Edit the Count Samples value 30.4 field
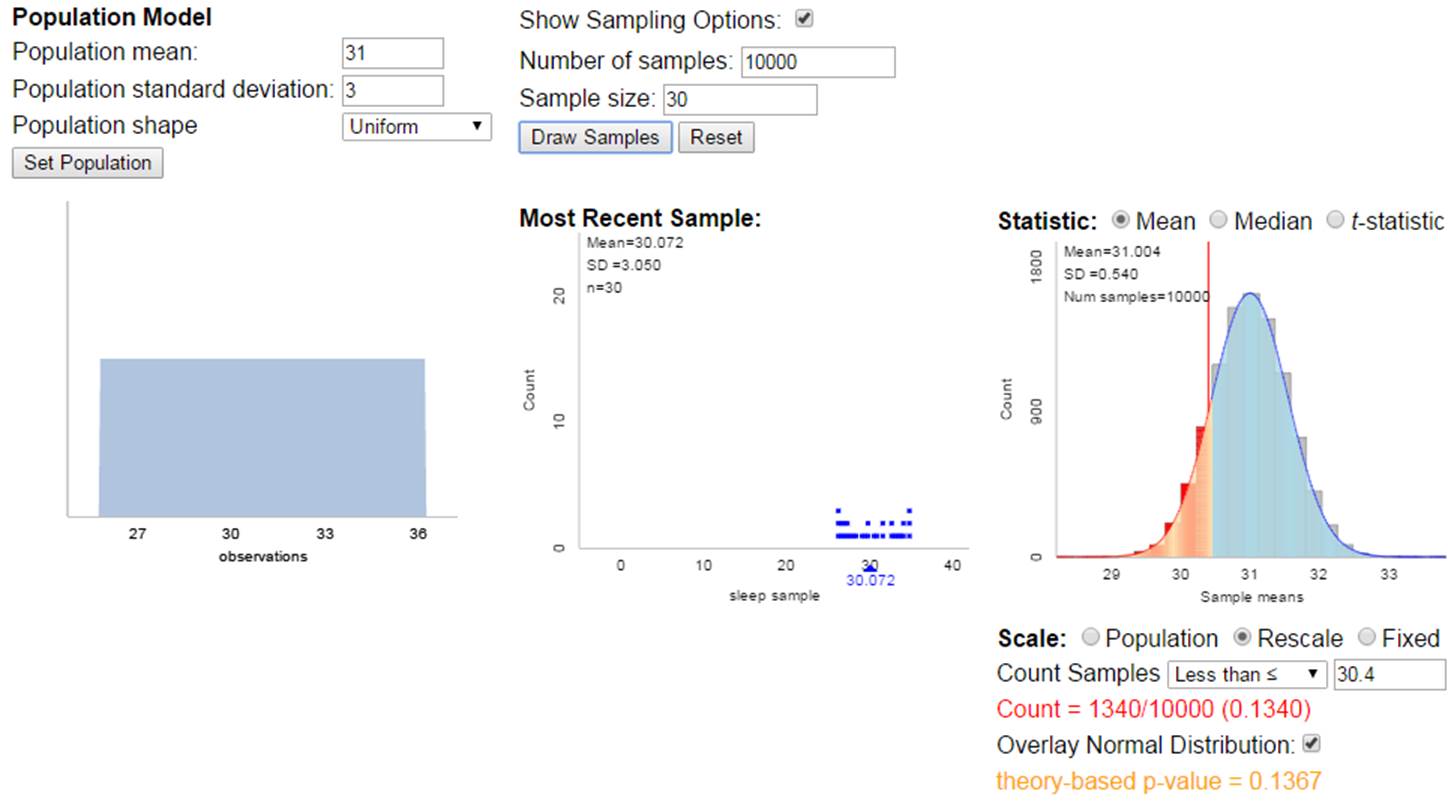 (x=1390, y=674)
